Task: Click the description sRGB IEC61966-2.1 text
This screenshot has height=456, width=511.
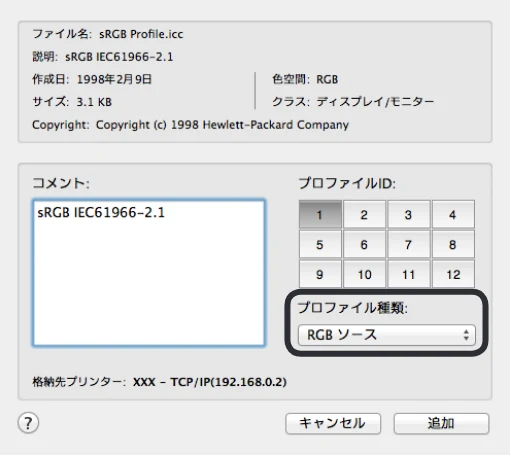Action: (x=119, y=57)
